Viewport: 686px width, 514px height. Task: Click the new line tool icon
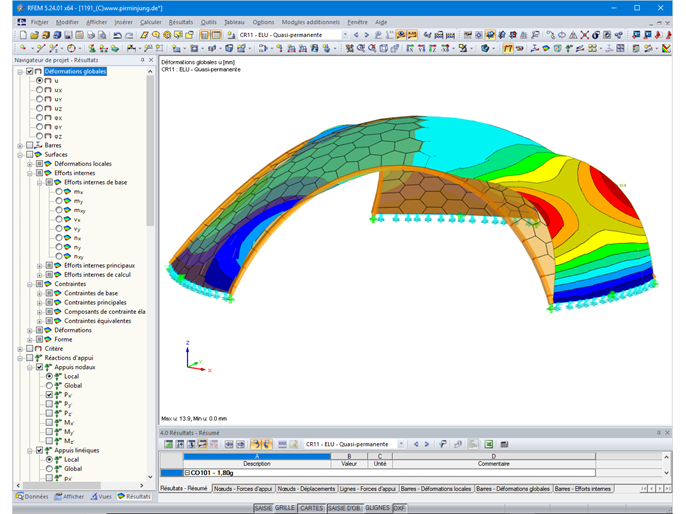coord(41,49)
